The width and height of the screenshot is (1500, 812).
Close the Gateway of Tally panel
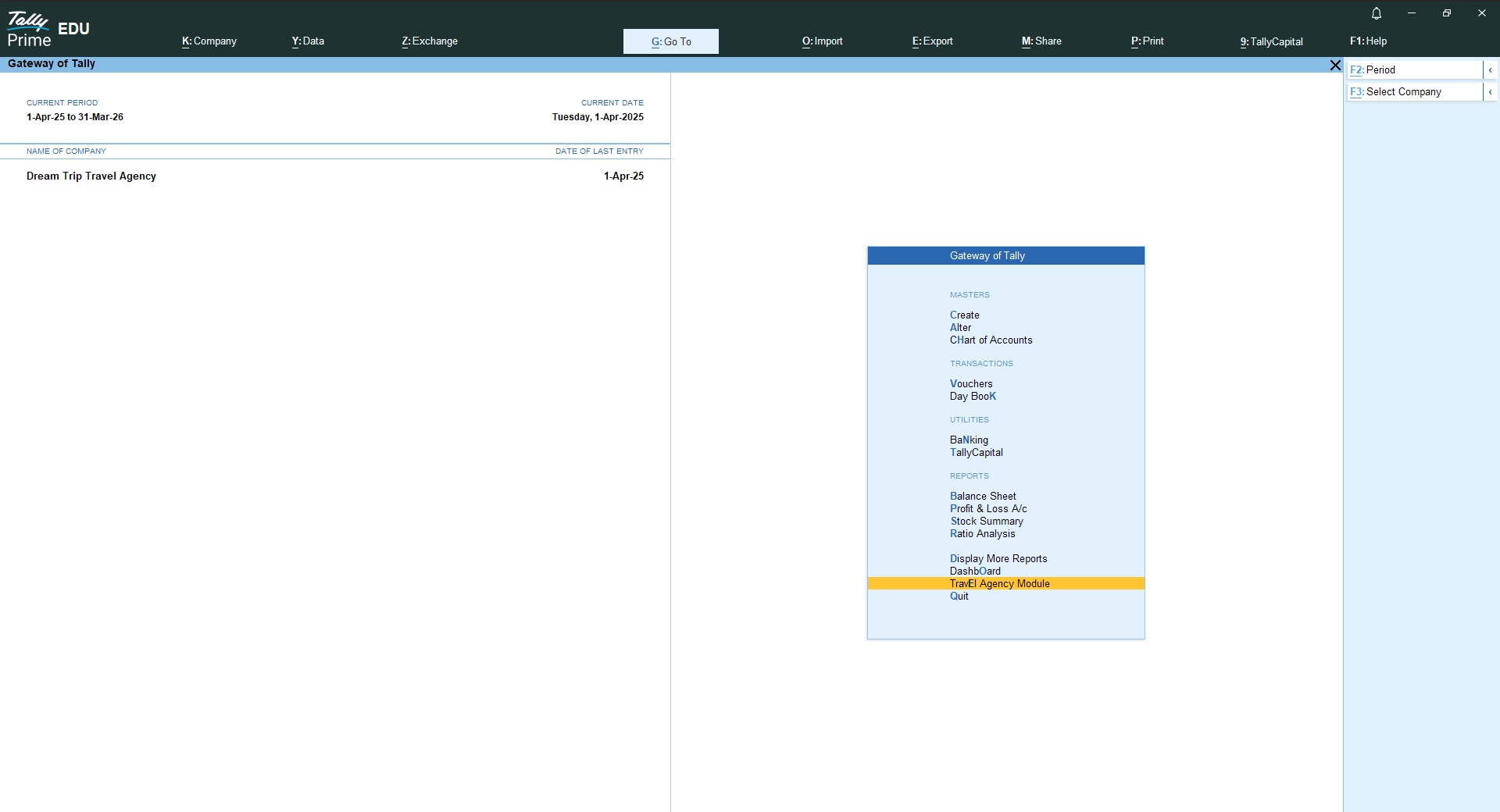point(1335,66)
